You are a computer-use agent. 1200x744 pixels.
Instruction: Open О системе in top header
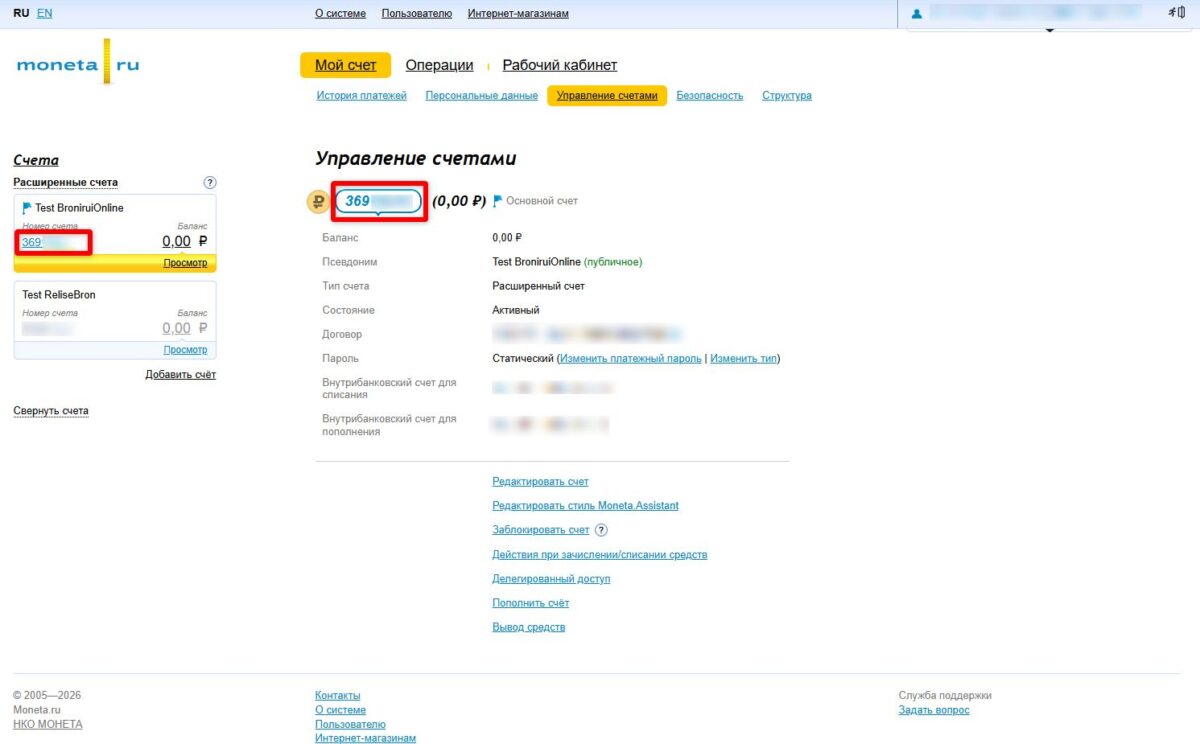(340, 14)
